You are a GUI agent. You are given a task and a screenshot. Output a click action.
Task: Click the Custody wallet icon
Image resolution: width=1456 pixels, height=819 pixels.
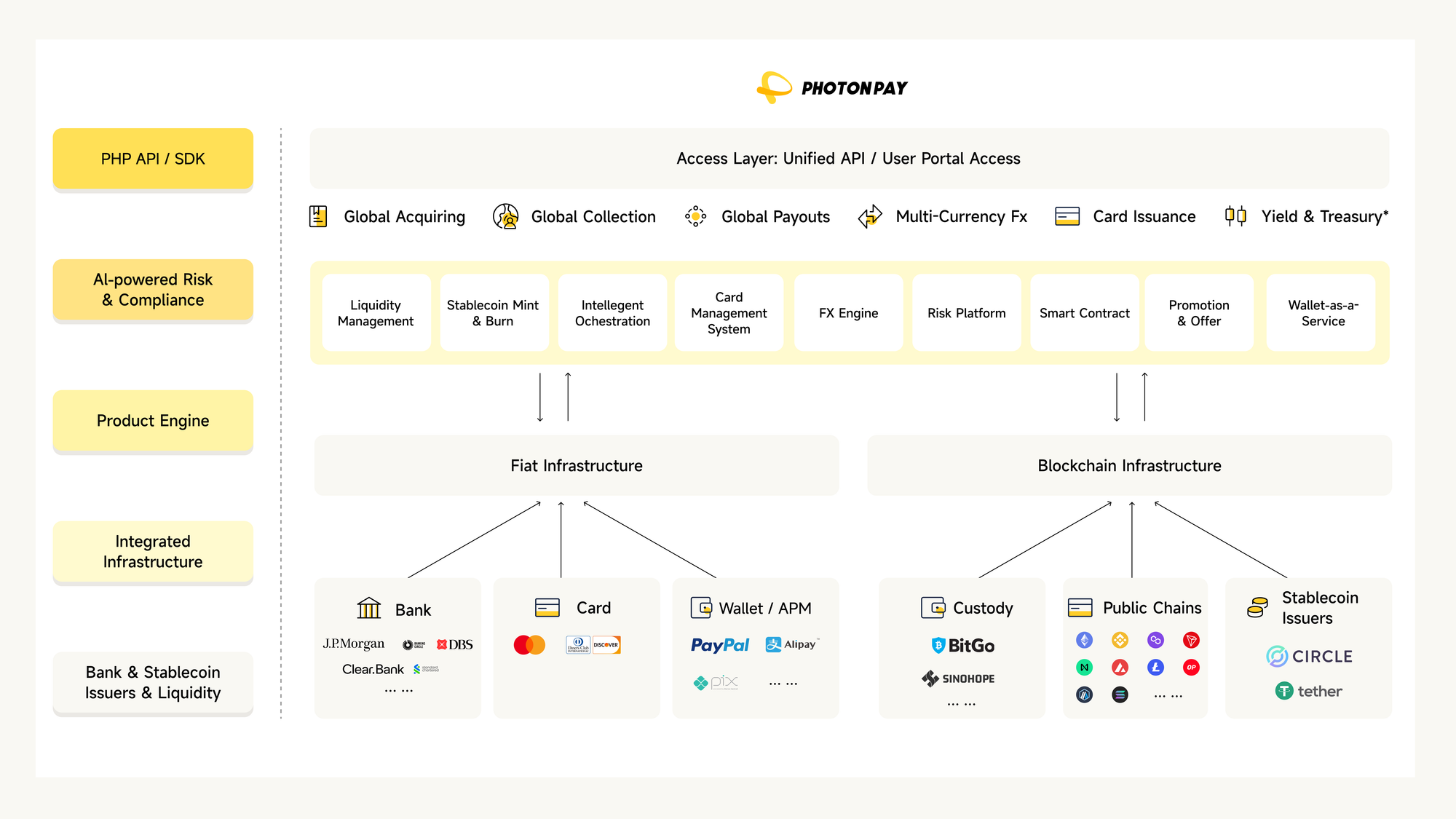point(933,608)
